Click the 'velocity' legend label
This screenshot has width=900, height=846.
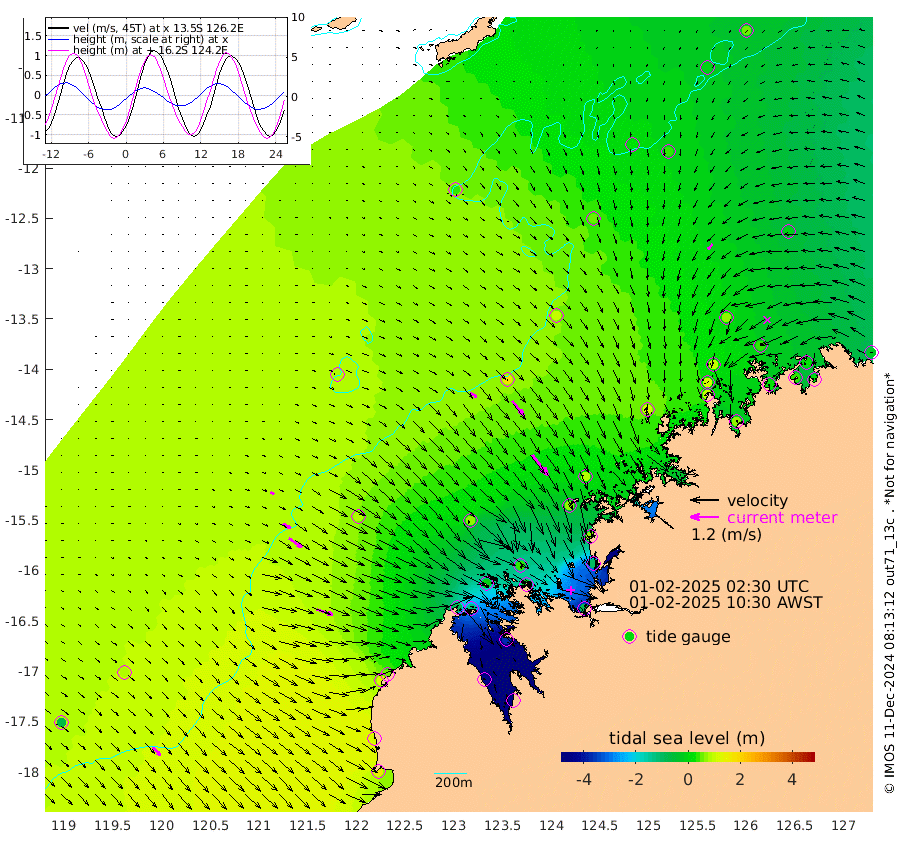coord(757,500)
